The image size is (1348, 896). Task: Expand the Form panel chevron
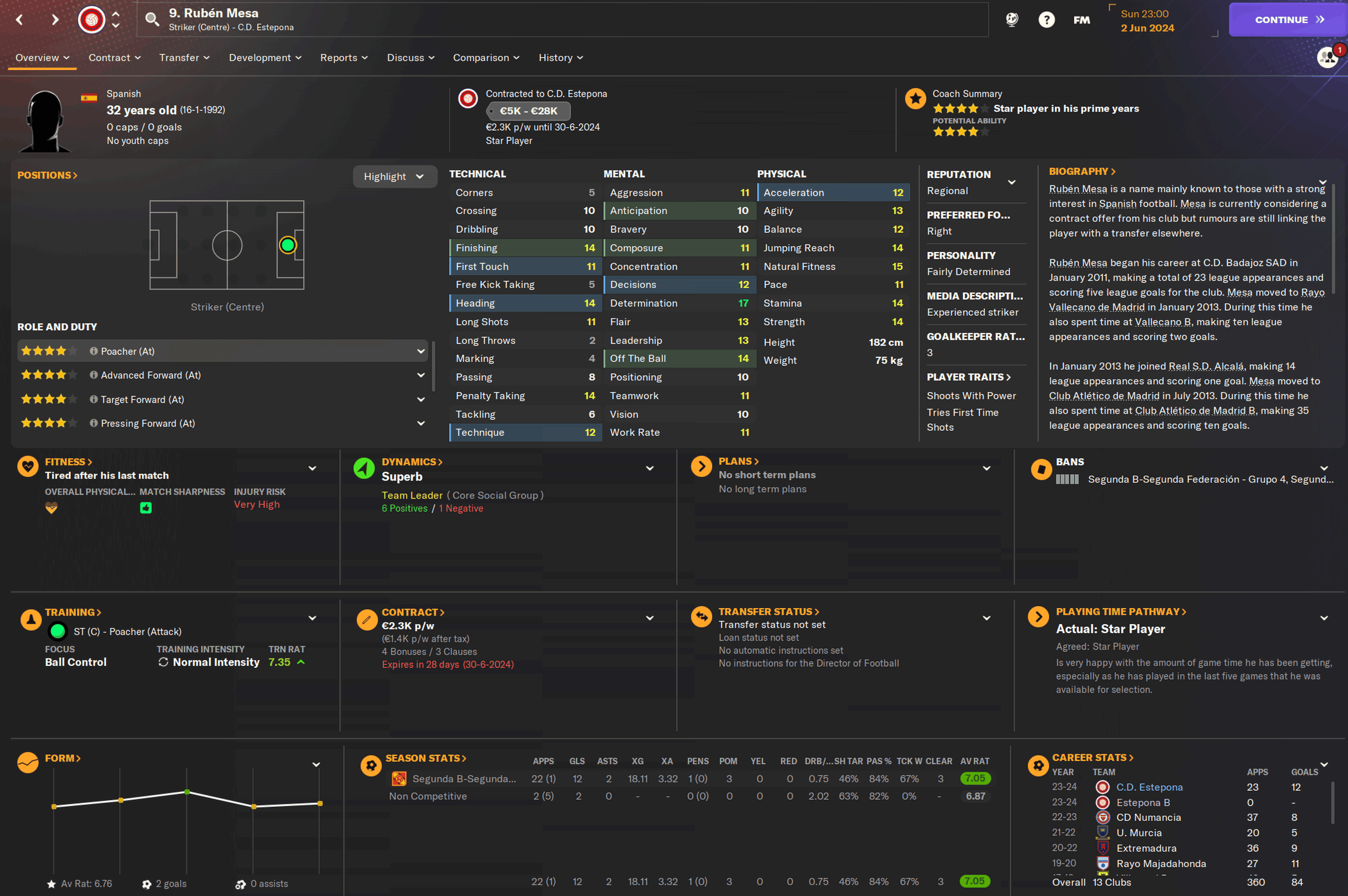[x=316, y=765]
